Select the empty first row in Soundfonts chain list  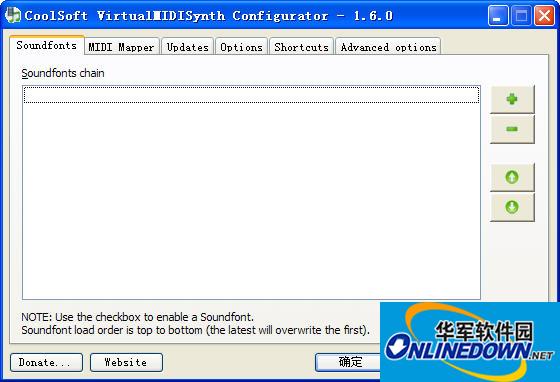tap(251, 95)
